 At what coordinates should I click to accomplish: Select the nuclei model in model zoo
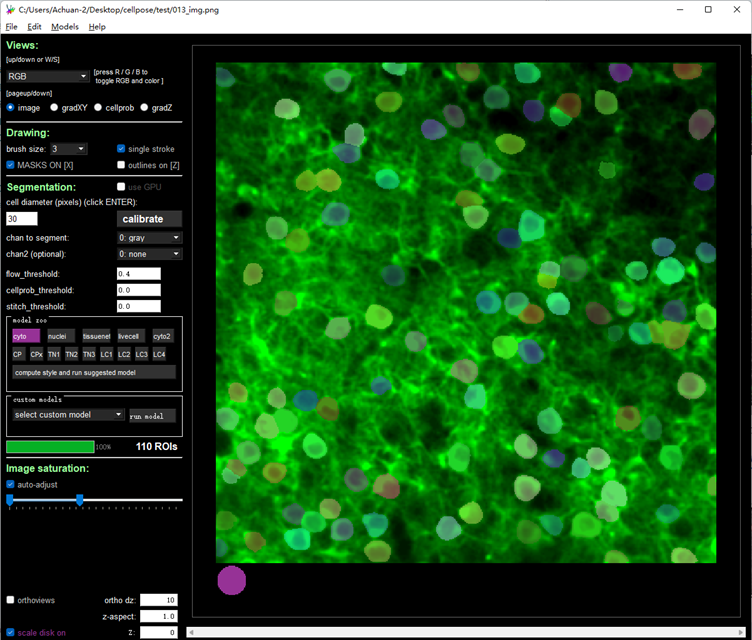(x=60, y=336)
